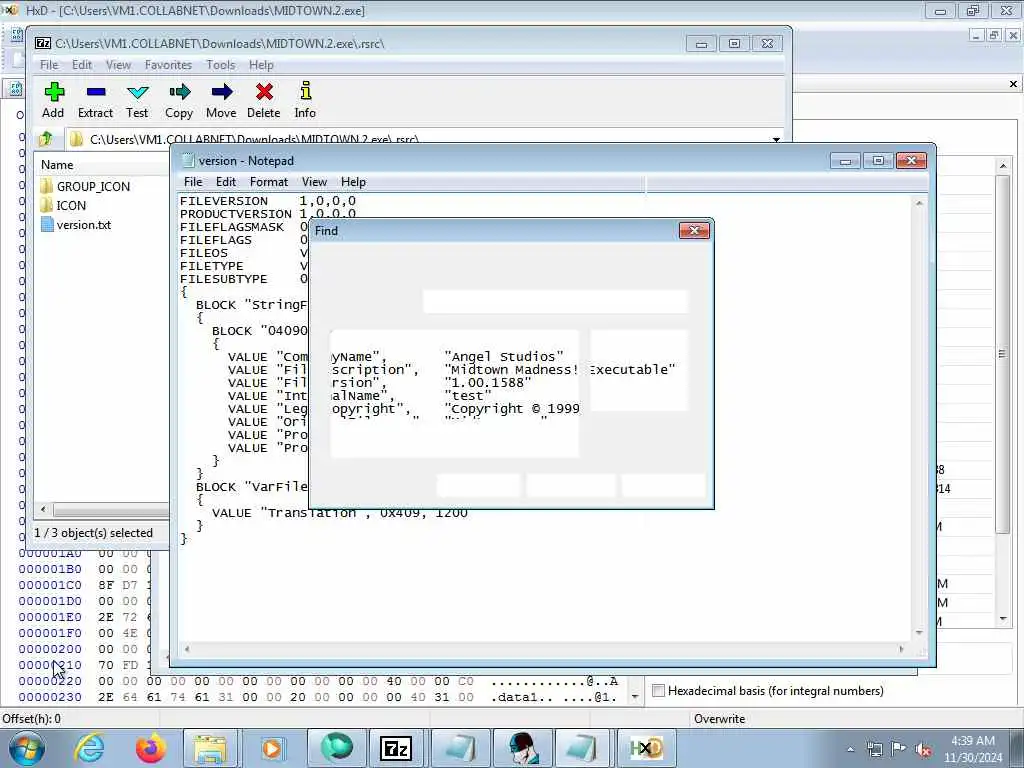
Task: Click the network tray icon
Action: coord(875,749)
